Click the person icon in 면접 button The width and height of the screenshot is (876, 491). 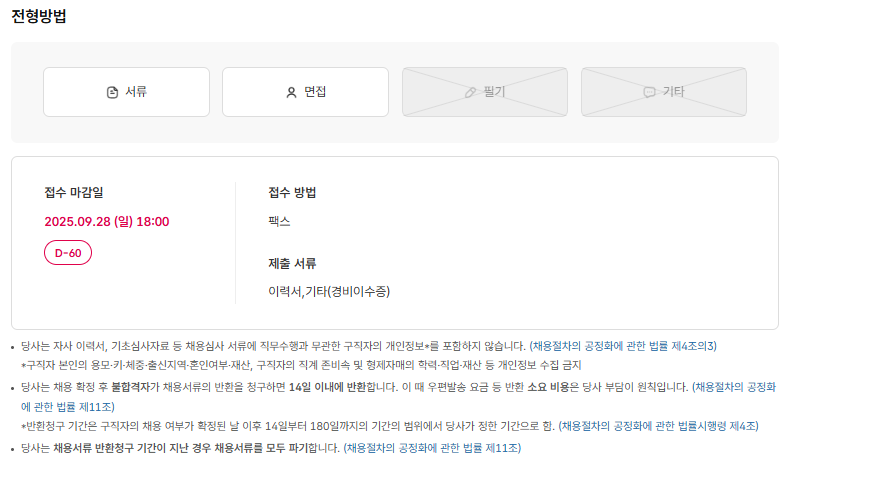click(291, 92)
